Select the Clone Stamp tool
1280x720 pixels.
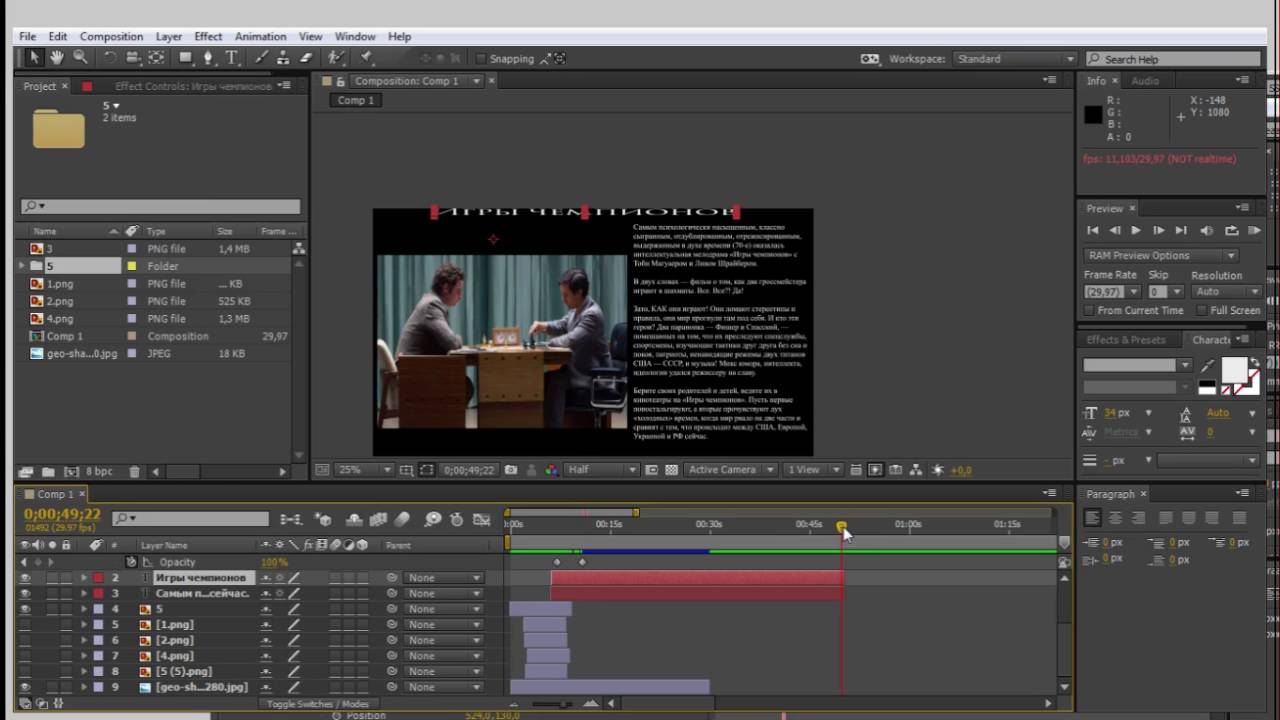click(x=284, y=58)
